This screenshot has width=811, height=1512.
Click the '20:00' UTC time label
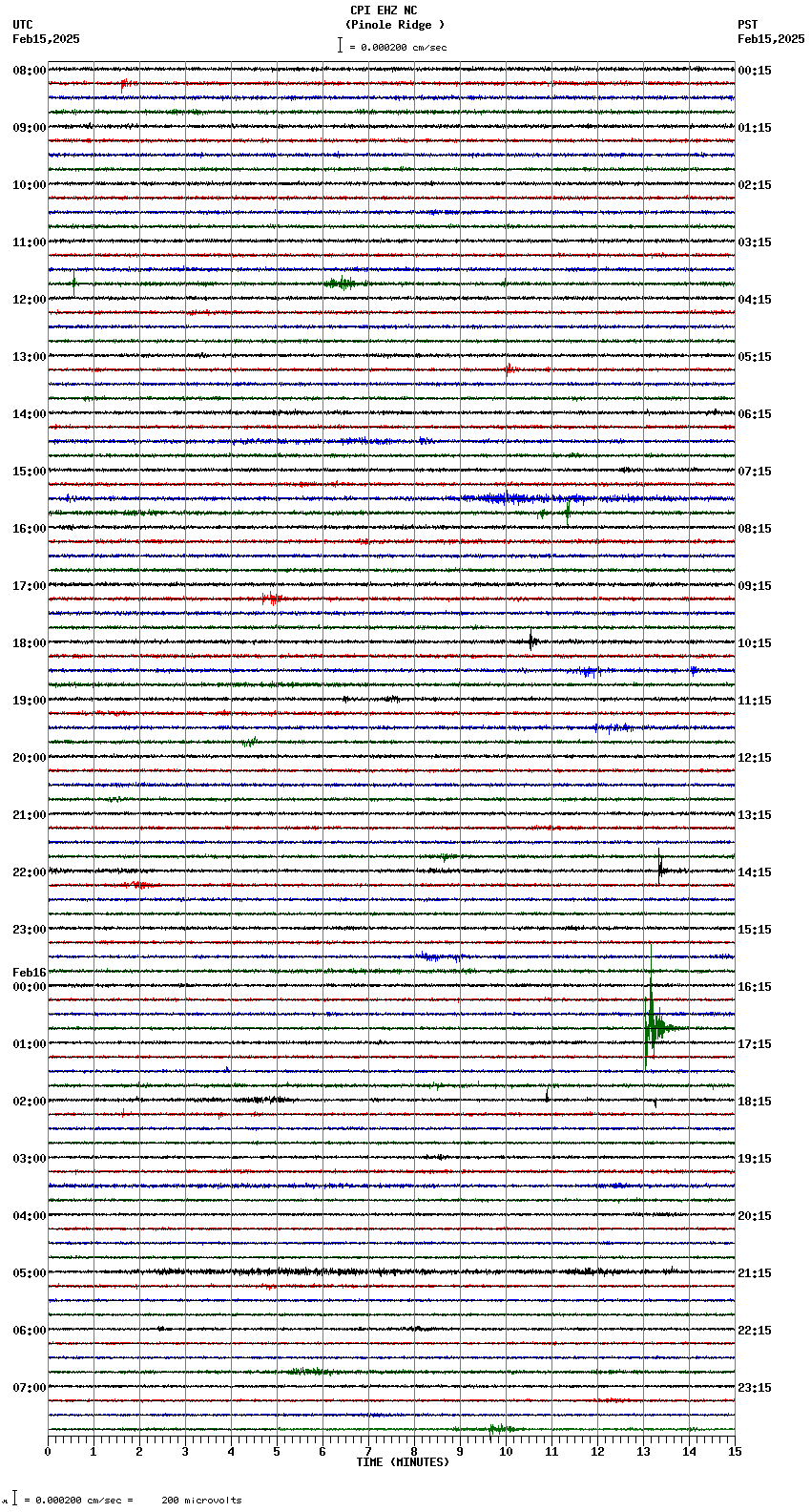pyautogui.click(x=30, y=758)
